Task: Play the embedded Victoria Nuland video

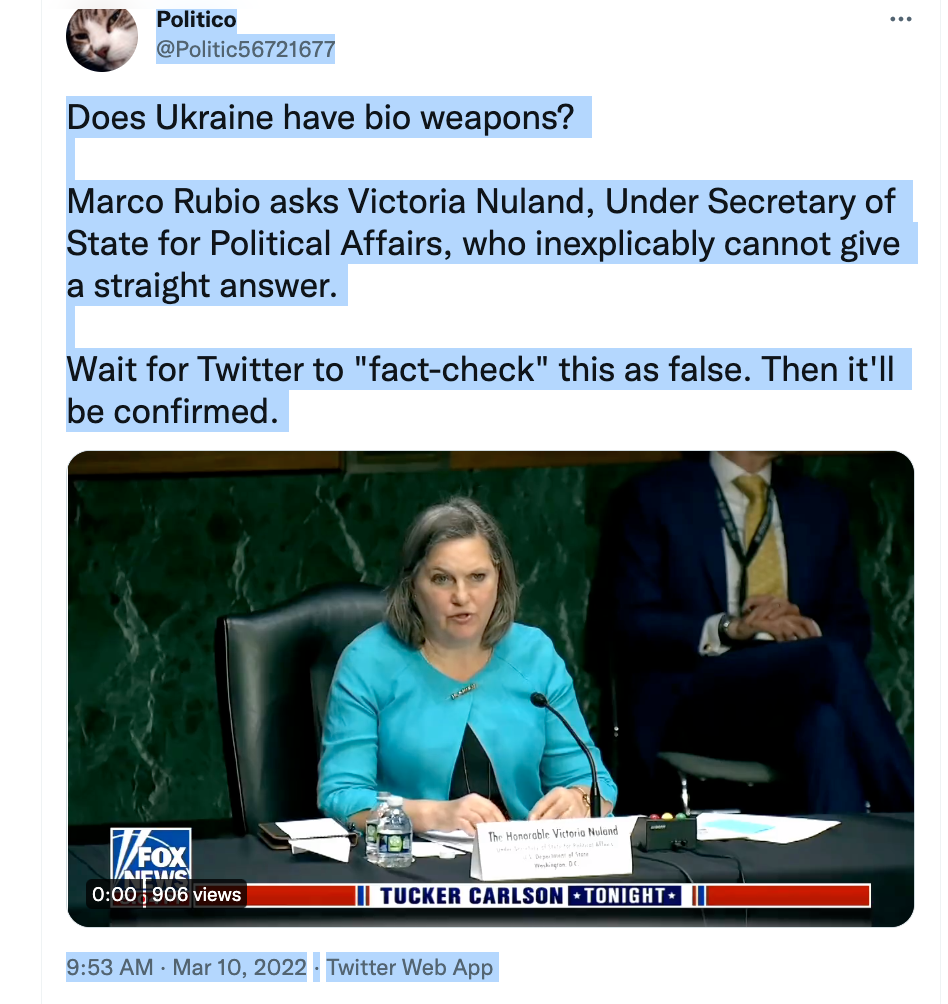Action: pyautogui.click(x=490, y=688)
